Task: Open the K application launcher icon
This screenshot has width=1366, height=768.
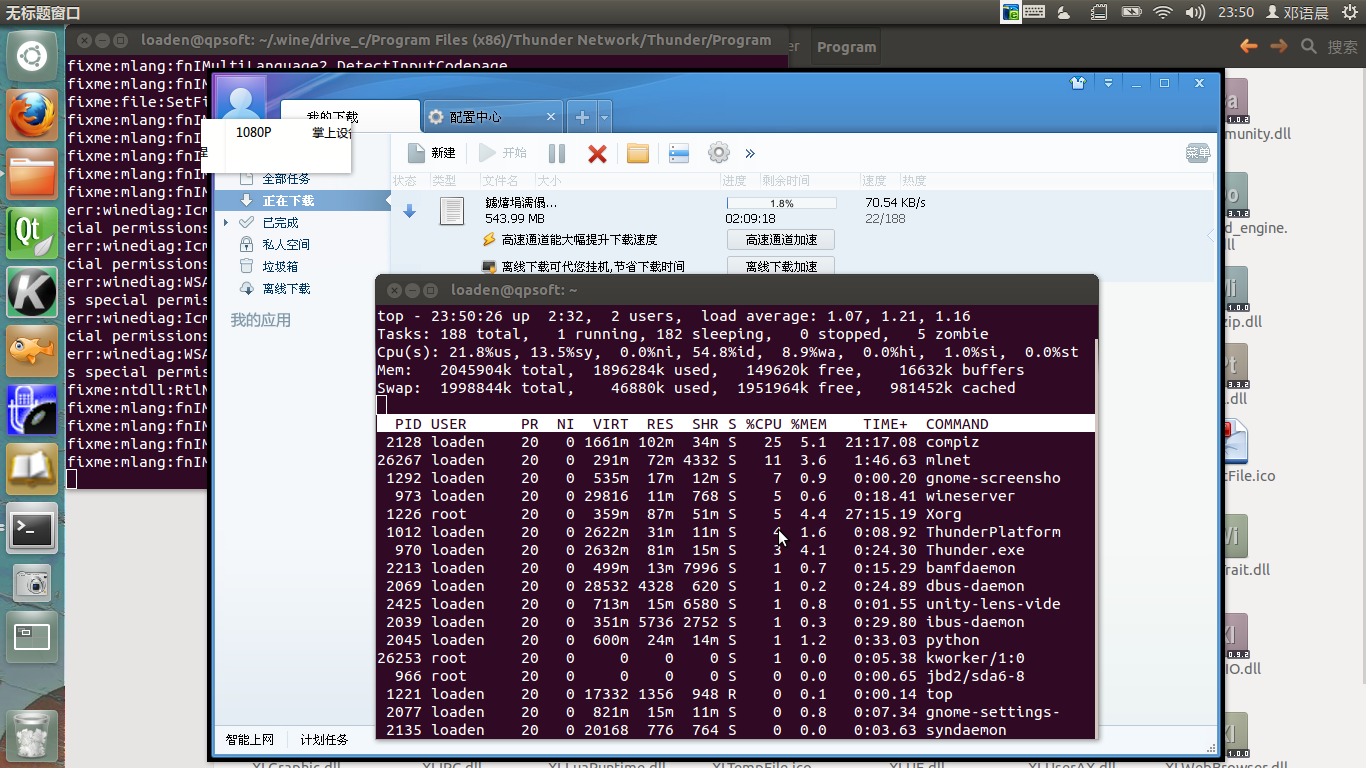Action: 32,292
